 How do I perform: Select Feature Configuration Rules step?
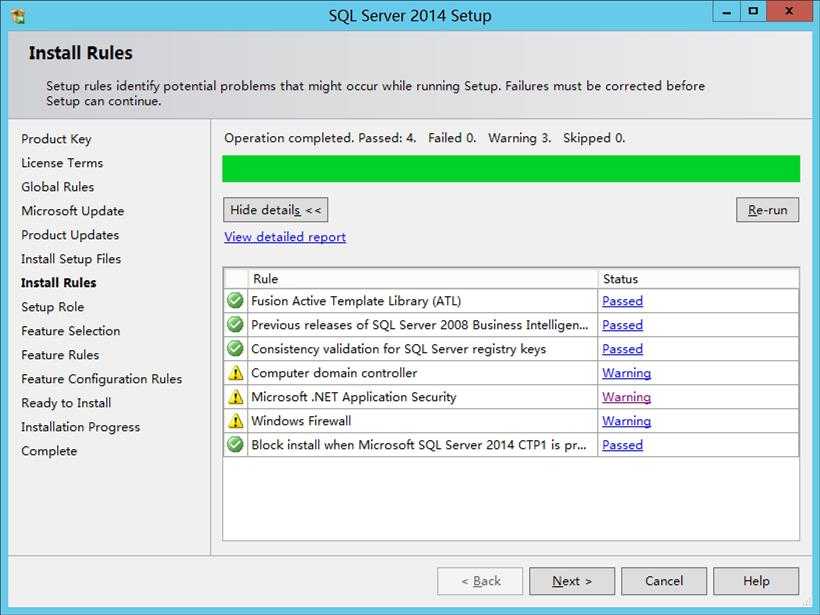click(102, 379)
